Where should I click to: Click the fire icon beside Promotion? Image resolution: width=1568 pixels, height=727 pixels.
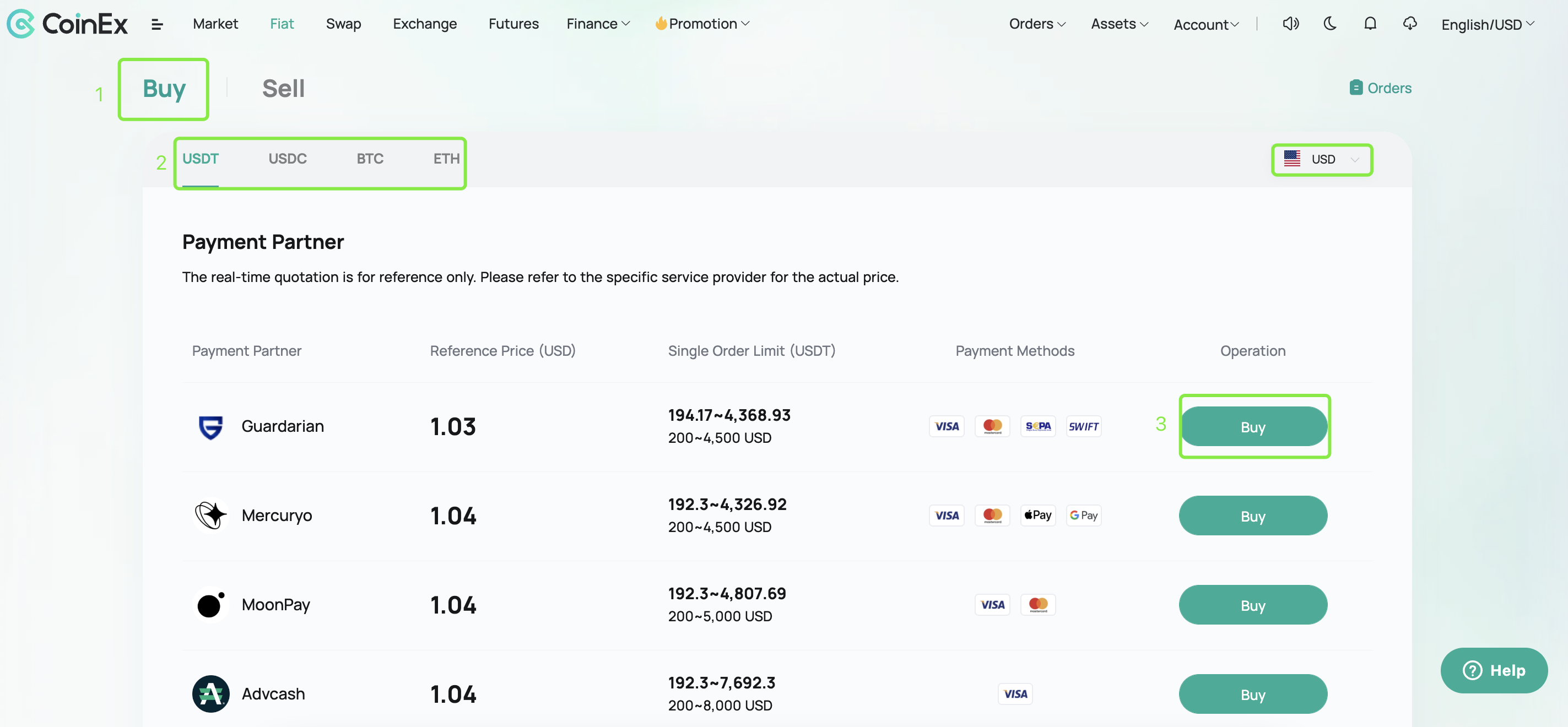click(x=661, y=23)
